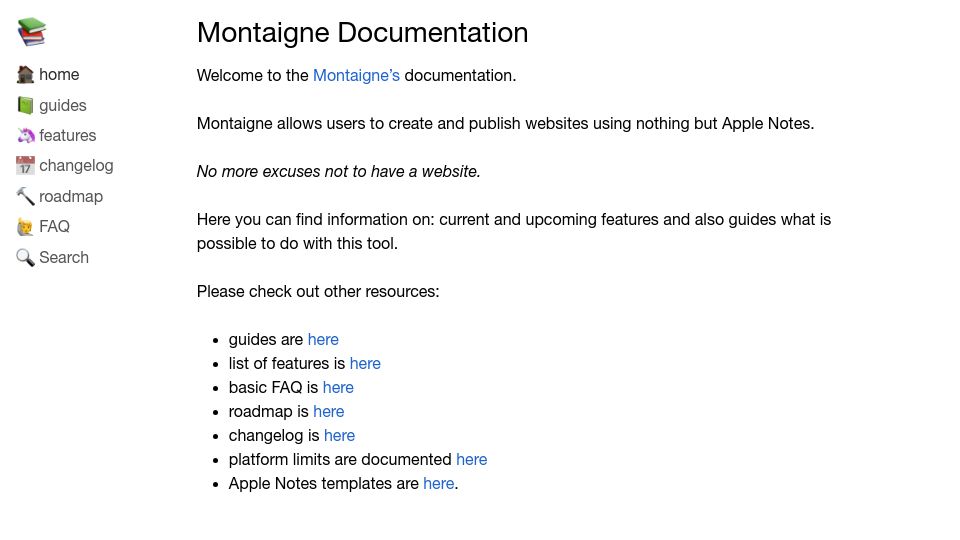Viewport: 960px width, 540px height.
Task: Click the unicorn icon beside features
Action: point(25,135)
